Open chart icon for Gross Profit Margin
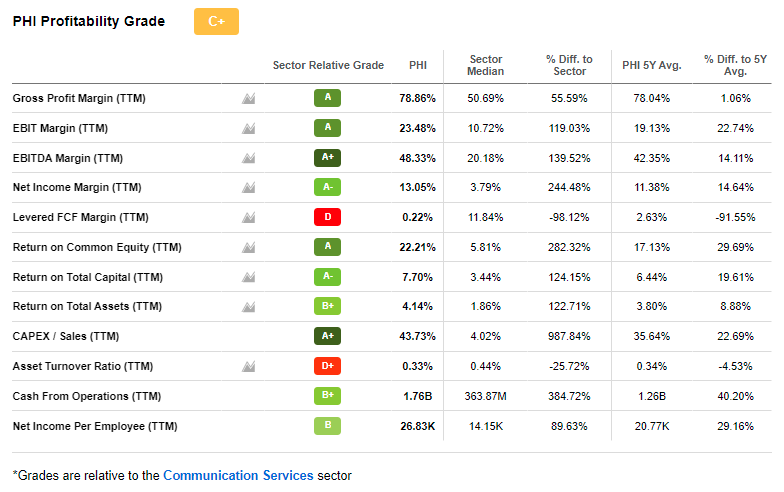 (x=248, y=98)
